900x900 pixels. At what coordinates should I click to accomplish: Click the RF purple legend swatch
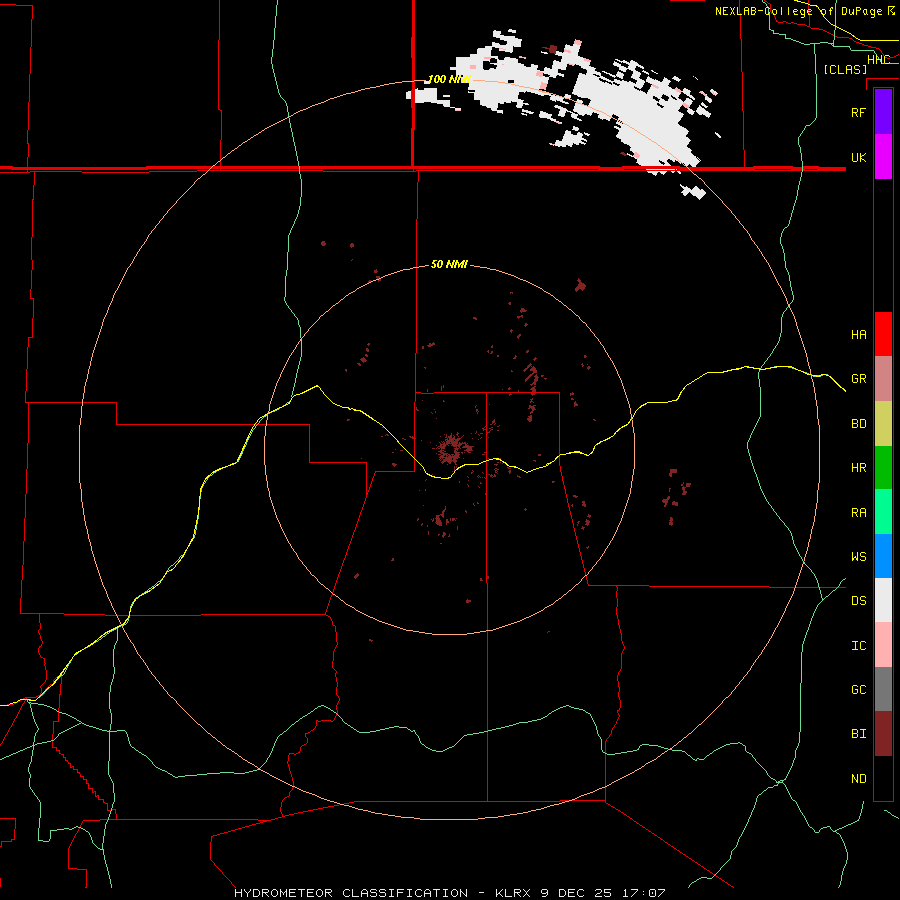(883, 112)
